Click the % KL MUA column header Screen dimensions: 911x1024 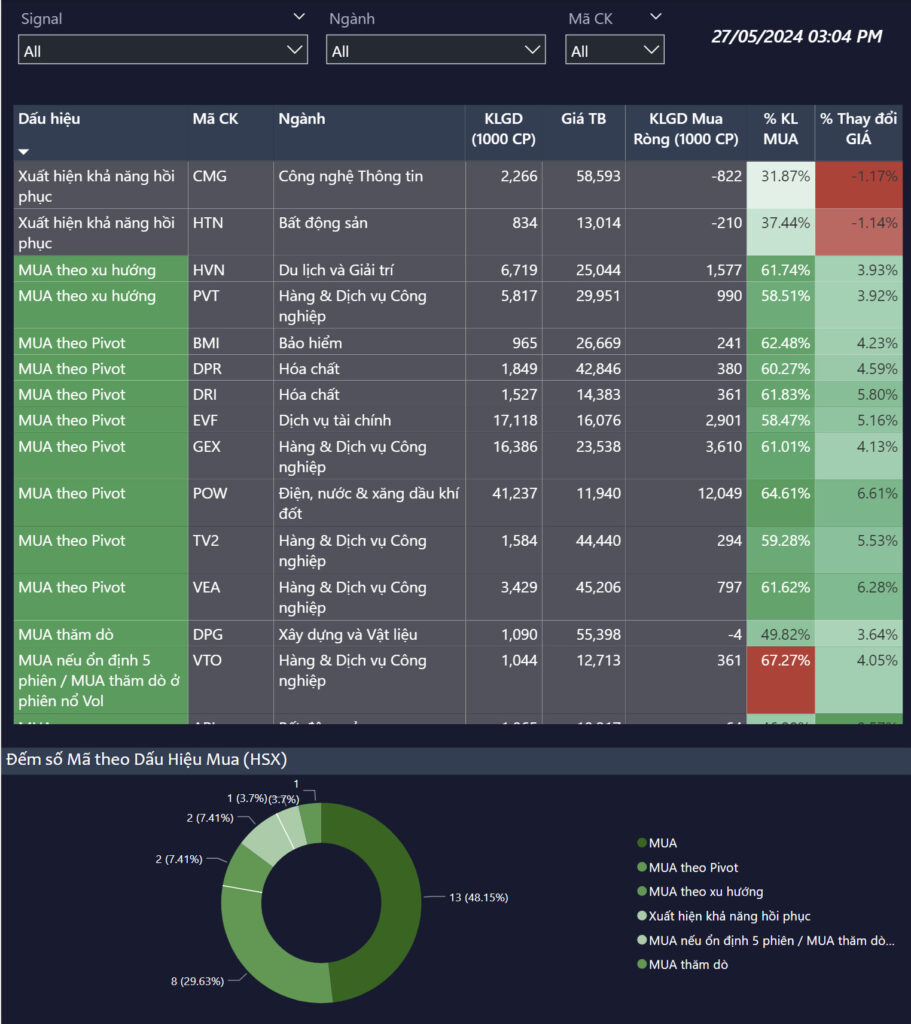[780, 129]
